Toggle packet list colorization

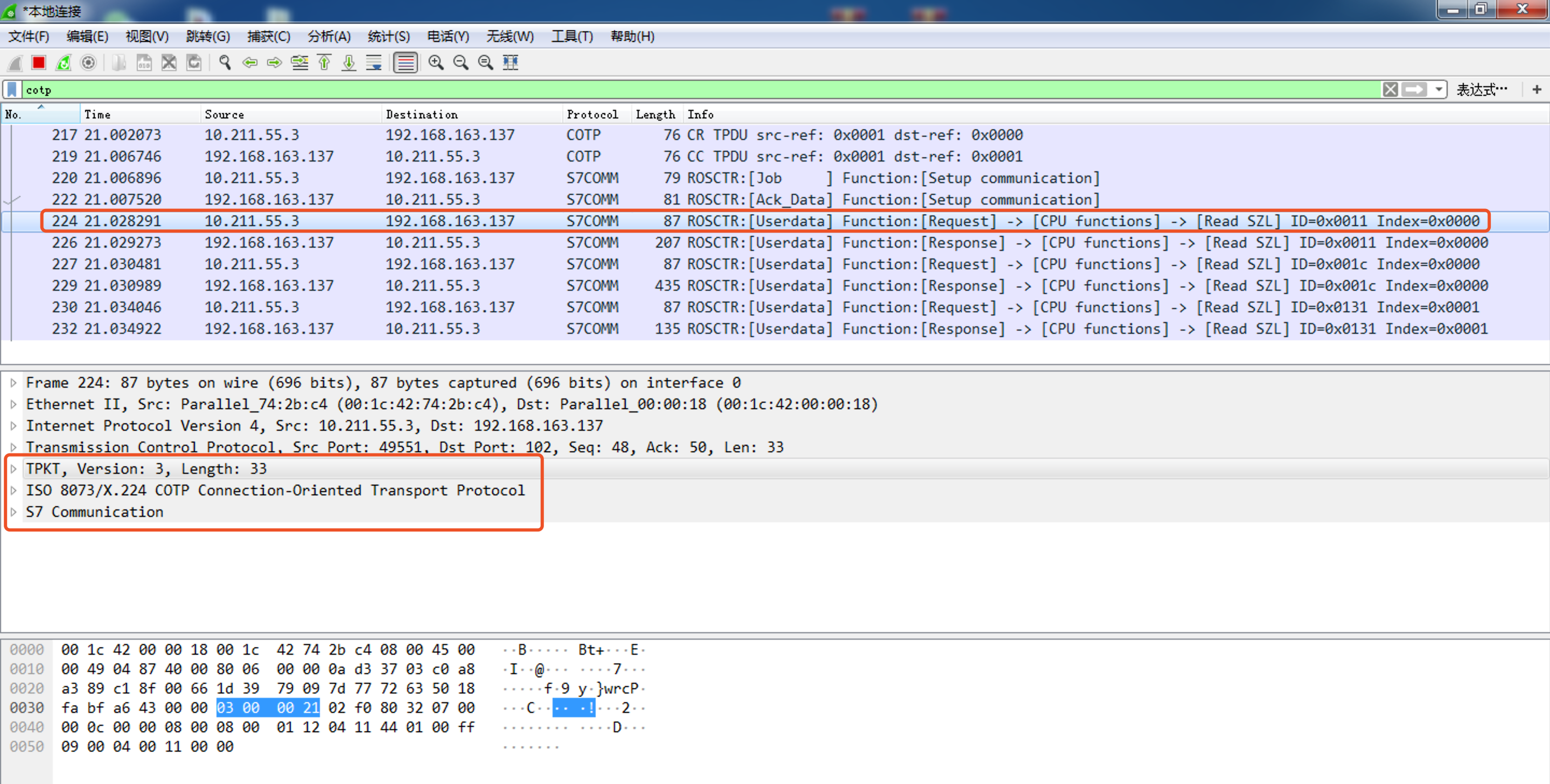(x=406, y=62)
